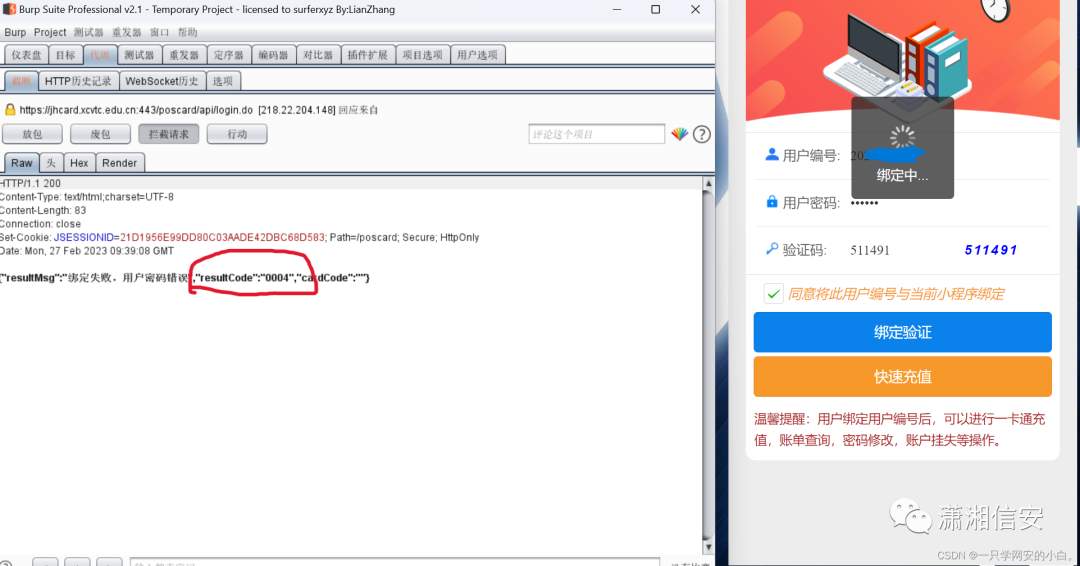
Task: Minimize the Burp Suite window
Action: point(616,10)
